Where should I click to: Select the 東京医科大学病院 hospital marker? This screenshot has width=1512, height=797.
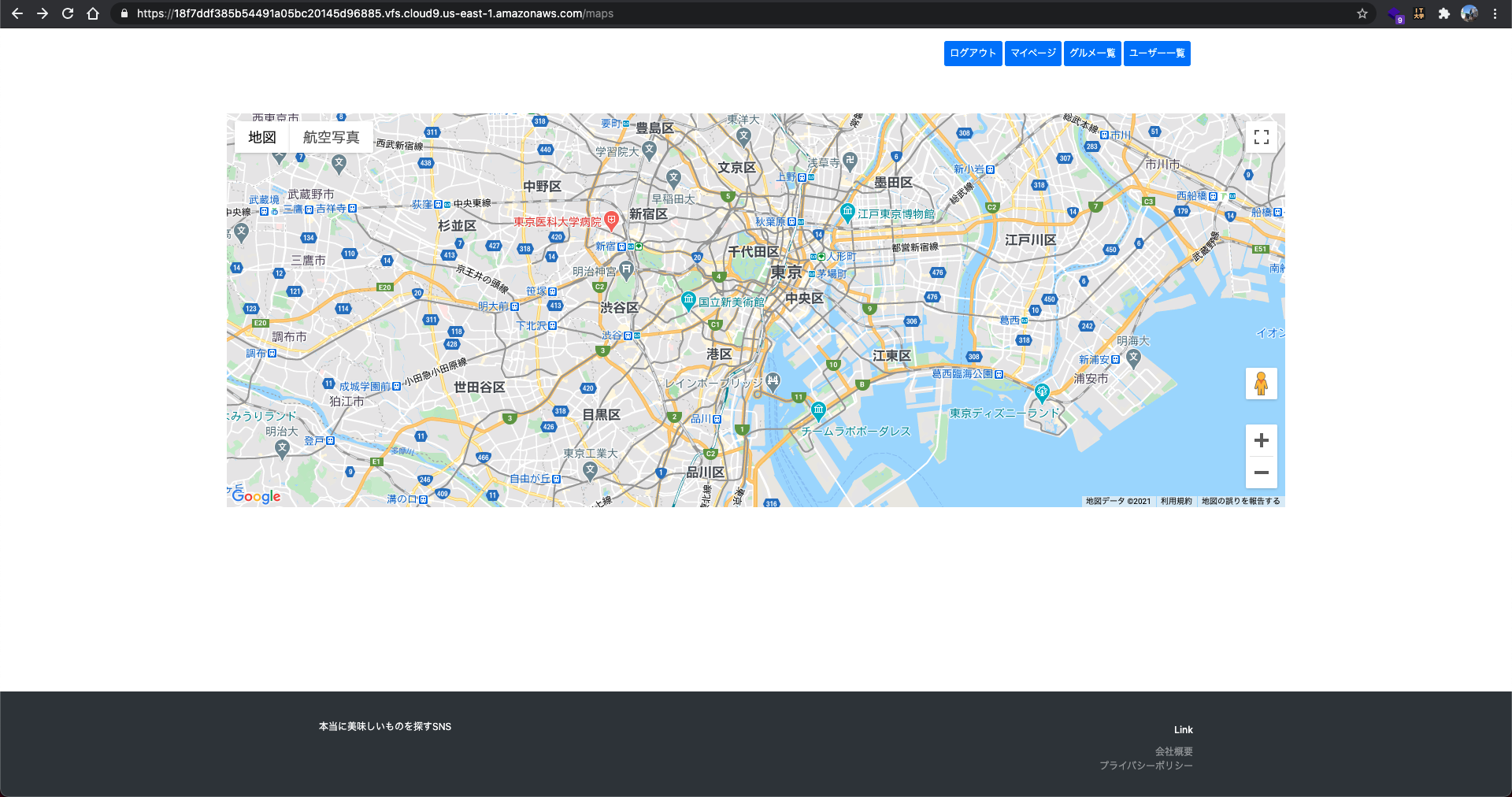[613, 221]
